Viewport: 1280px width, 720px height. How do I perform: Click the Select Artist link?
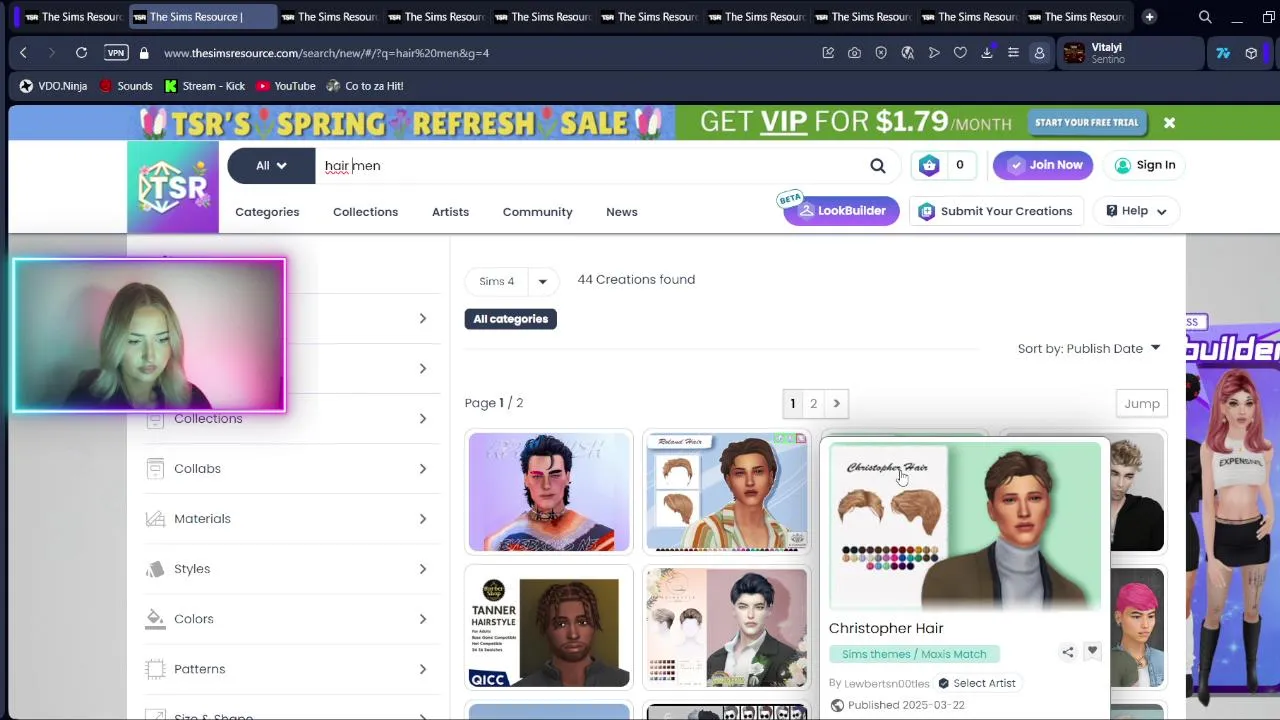point(976,683)
